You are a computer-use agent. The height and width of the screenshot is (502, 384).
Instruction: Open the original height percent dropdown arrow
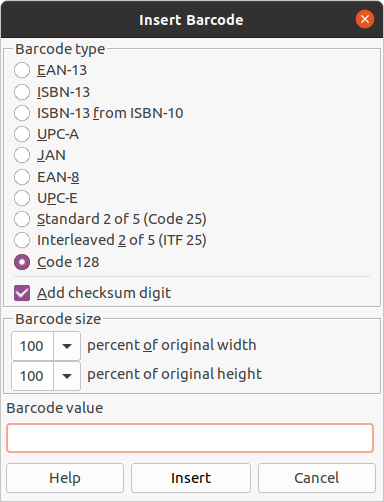click(x=67, y=376)
